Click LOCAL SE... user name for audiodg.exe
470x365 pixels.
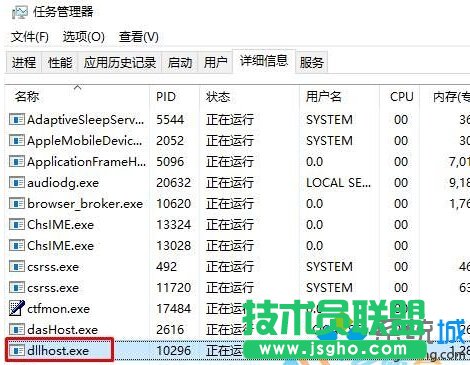click(338, 183)
